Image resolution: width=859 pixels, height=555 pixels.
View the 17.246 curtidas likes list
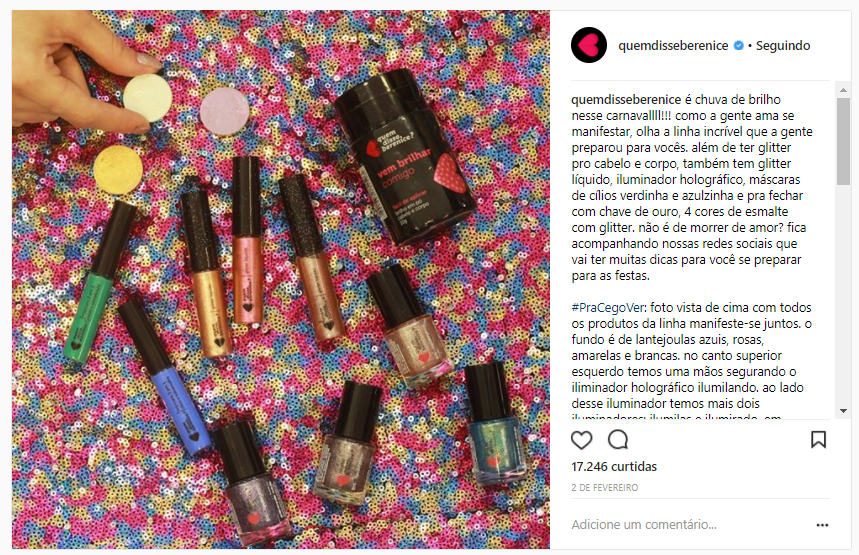pos(614,467)
